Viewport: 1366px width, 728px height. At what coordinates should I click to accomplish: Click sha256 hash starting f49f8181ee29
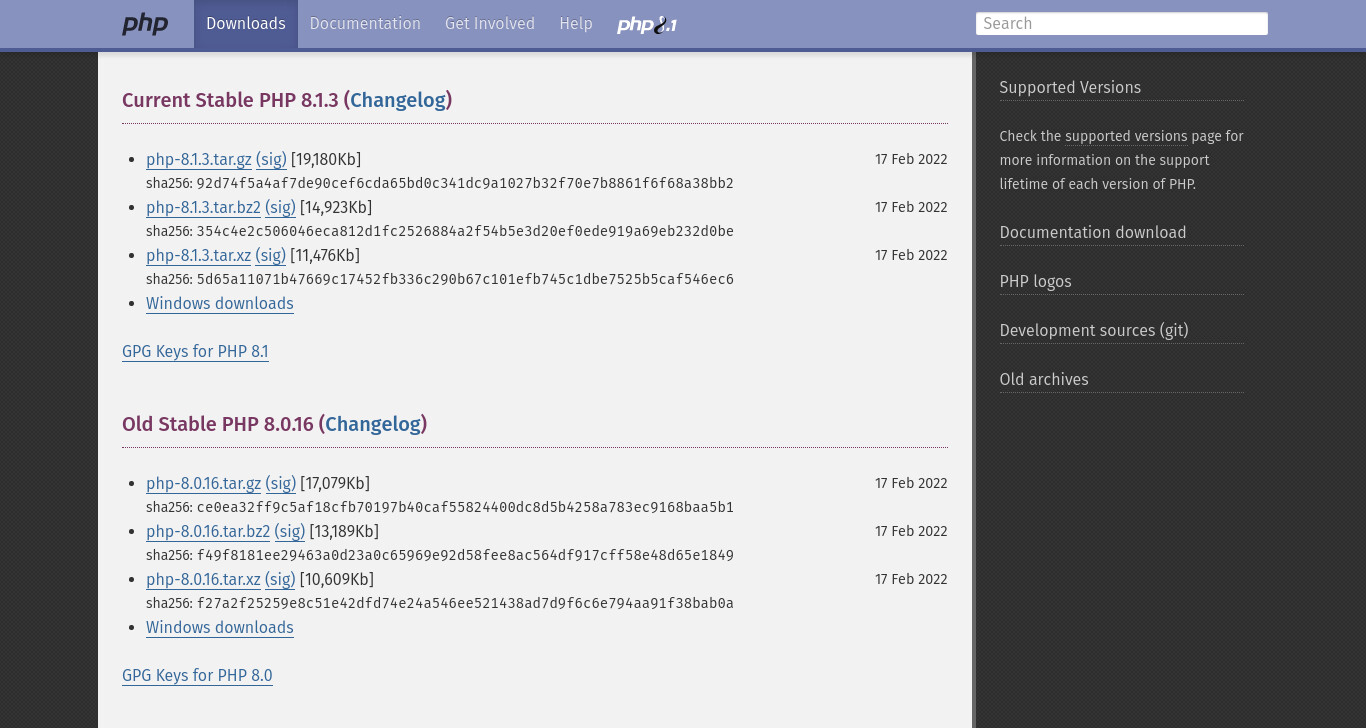[x=465, y=556]
